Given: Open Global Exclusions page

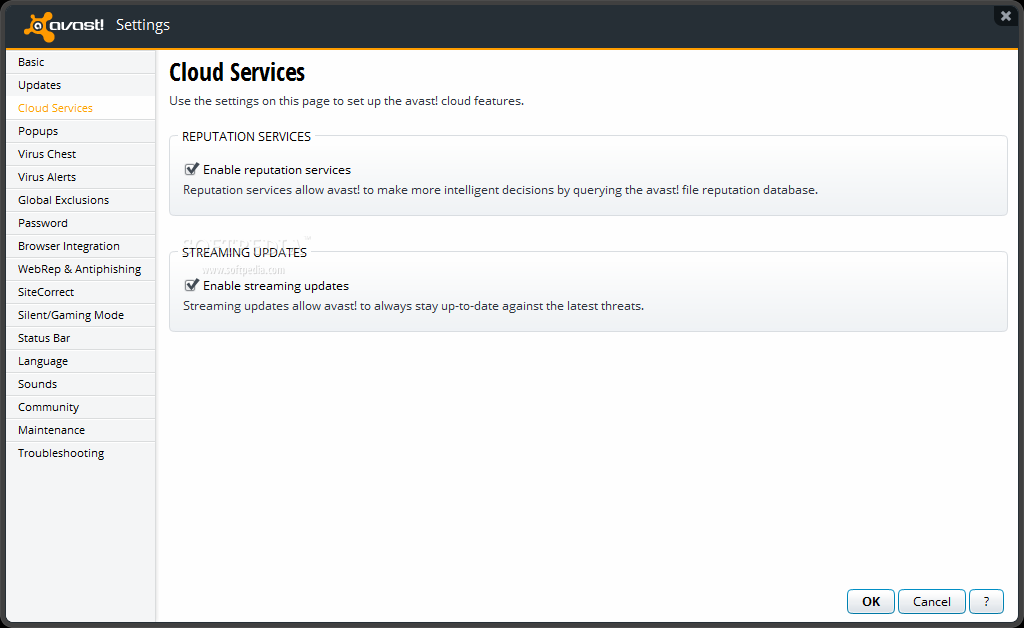Looking at the screenshot, I should click(81, 200).
